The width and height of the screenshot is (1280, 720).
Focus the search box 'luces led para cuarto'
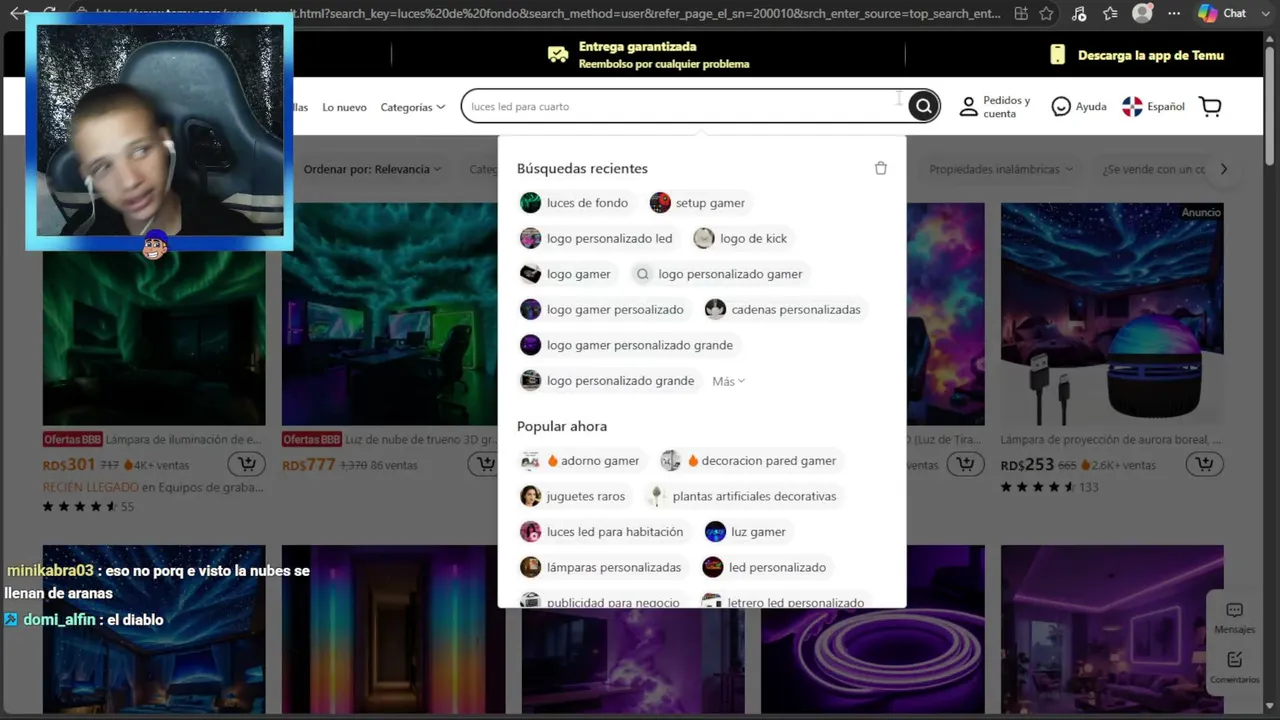click(x=683, y=106)
